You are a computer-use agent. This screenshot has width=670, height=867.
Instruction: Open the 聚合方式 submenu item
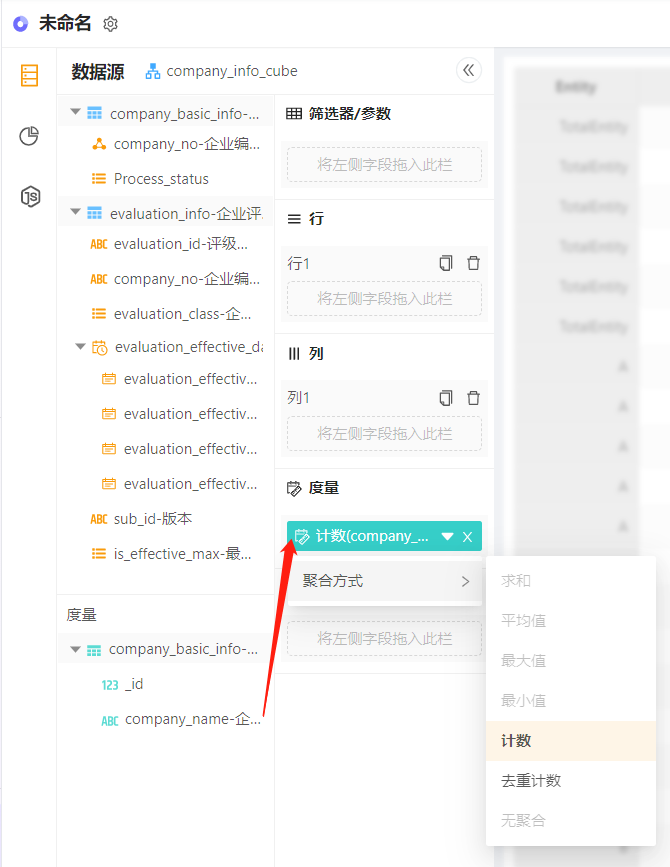coord(385,581)
